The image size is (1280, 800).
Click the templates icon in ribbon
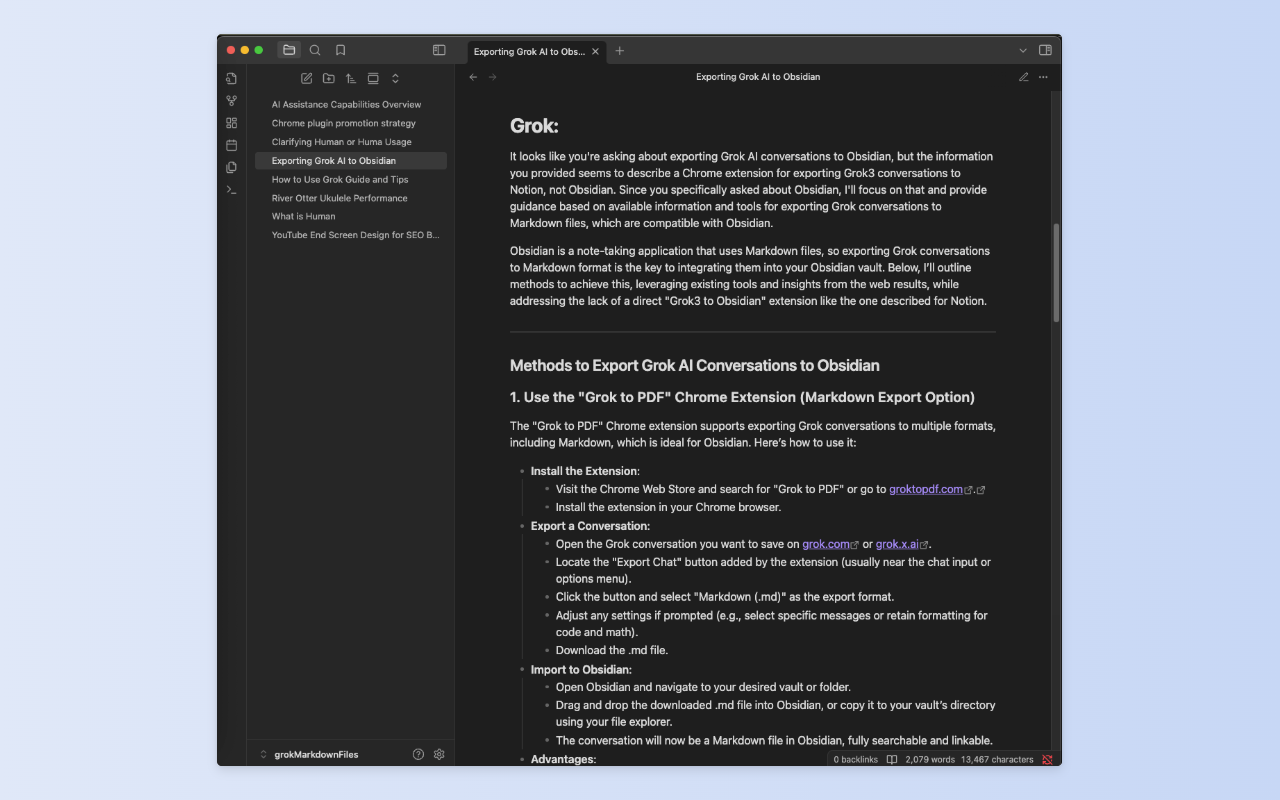pos(231,167)
